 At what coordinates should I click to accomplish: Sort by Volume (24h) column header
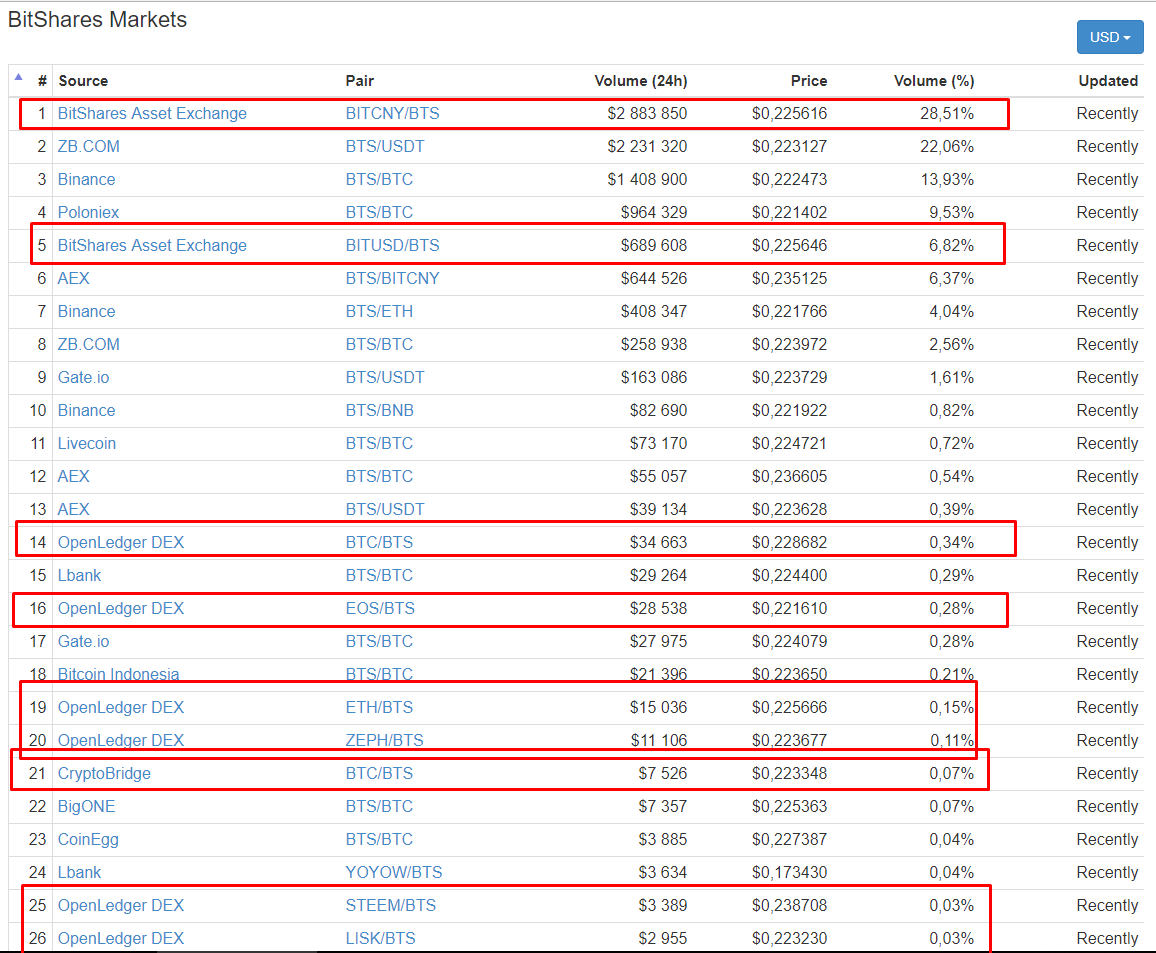(640, 81)
